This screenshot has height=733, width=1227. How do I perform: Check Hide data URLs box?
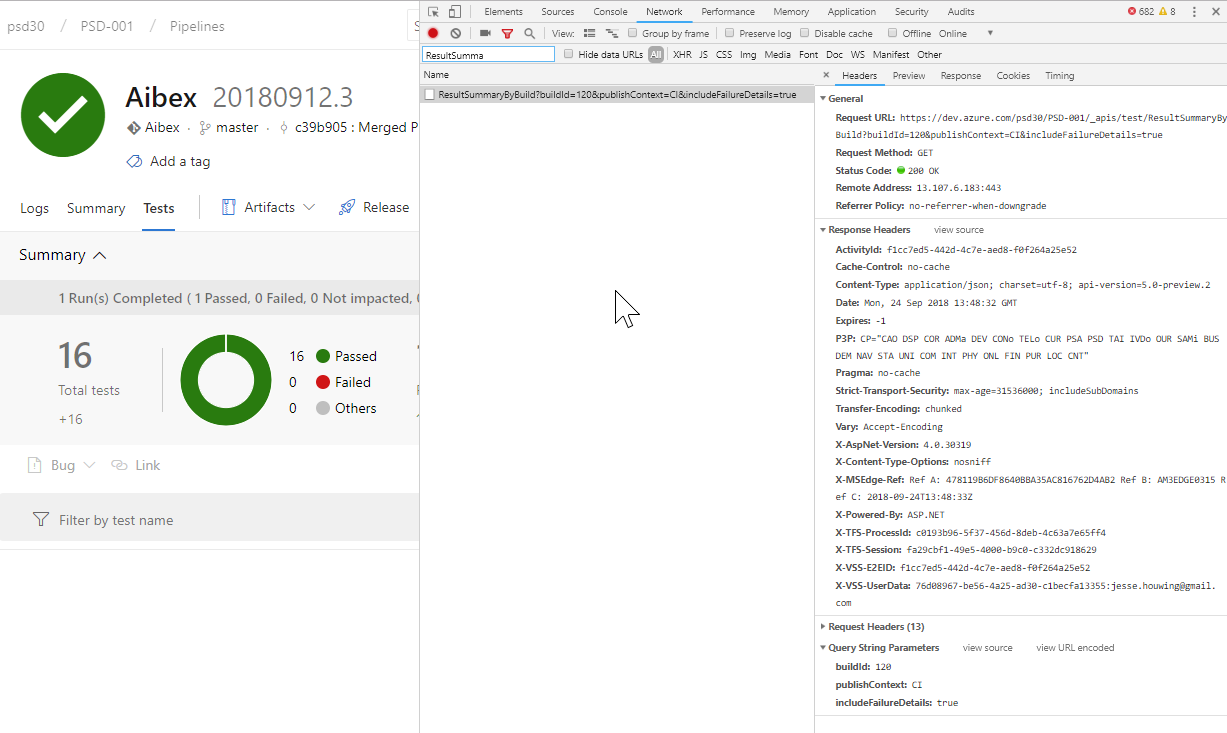tap(569, 54)
